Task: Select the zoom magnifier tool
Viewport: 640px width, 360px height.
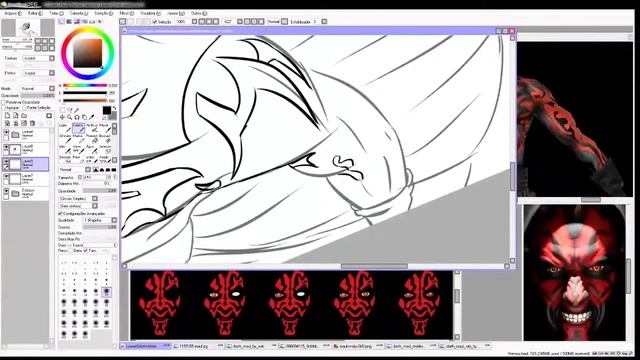Action: (x=69, y=118)
